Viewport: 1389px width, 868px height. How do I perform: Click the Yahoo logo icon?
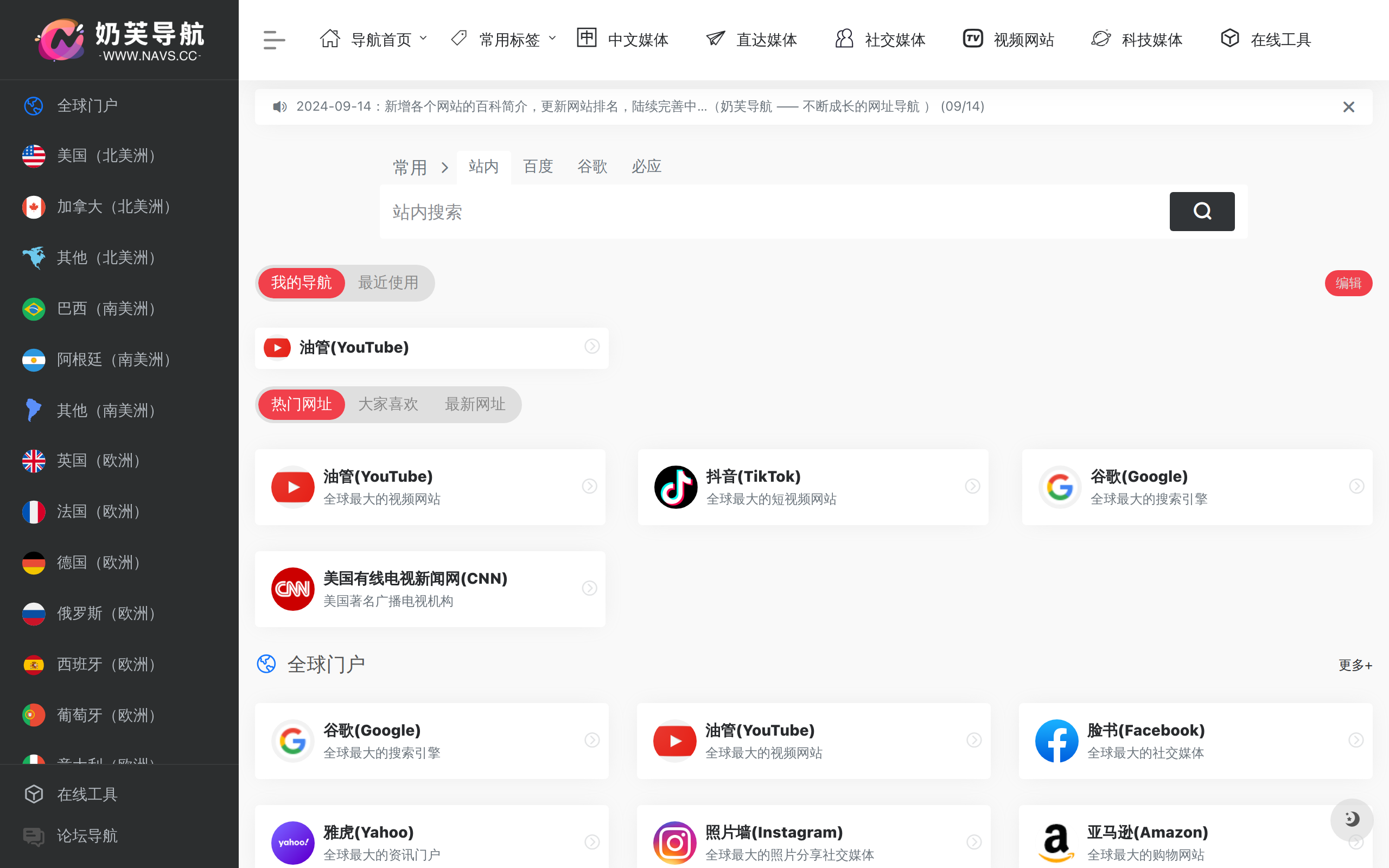pyautogui.click(x=293, y=843)
